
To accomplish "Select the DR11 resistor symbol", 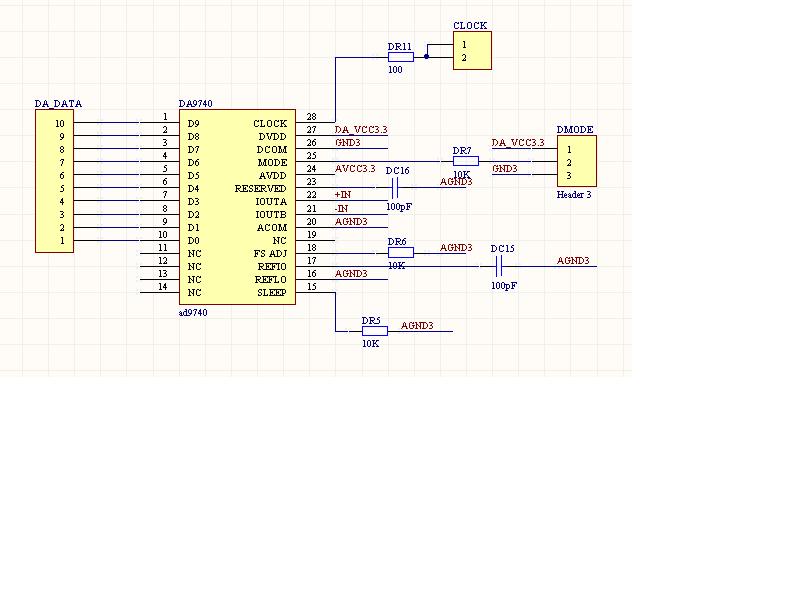I will click(401, 57).
